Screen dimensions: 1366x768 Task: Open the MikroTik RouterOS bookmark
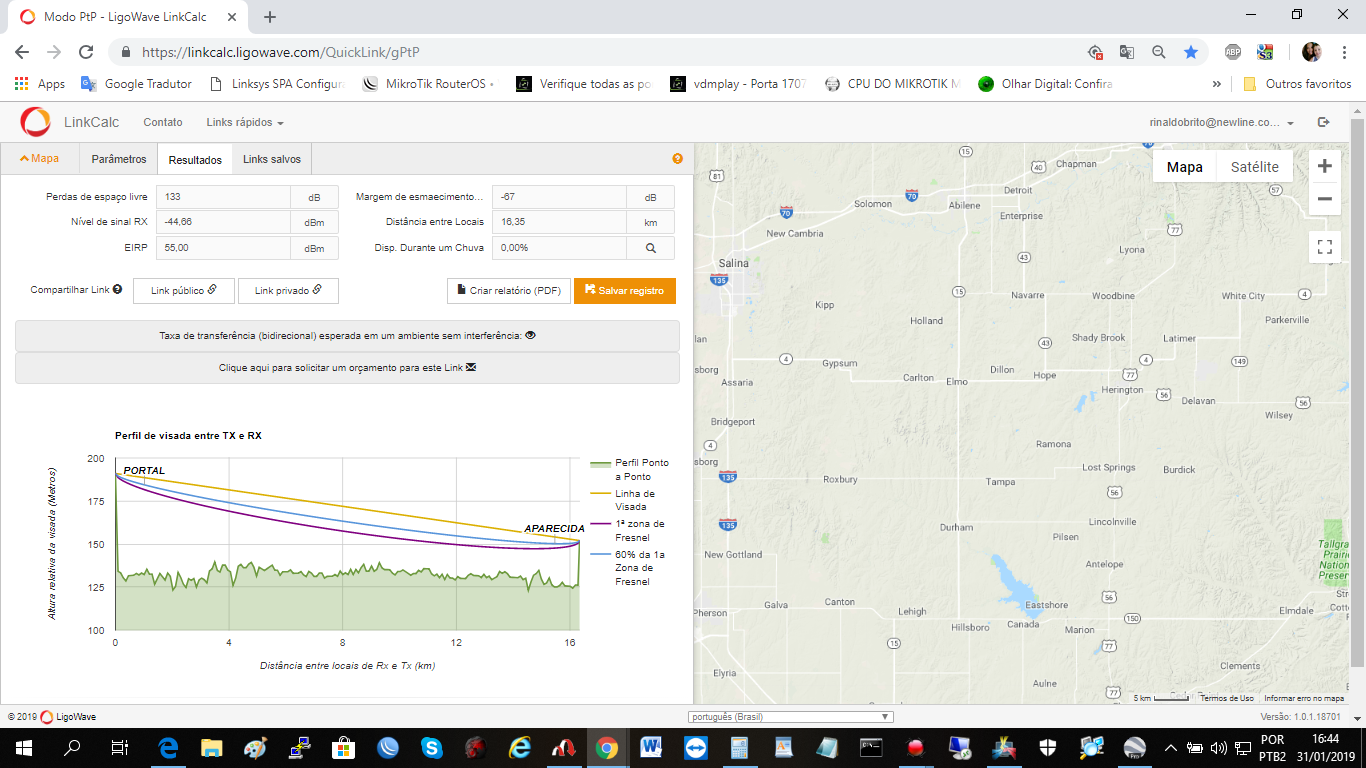tap(428, 84)
